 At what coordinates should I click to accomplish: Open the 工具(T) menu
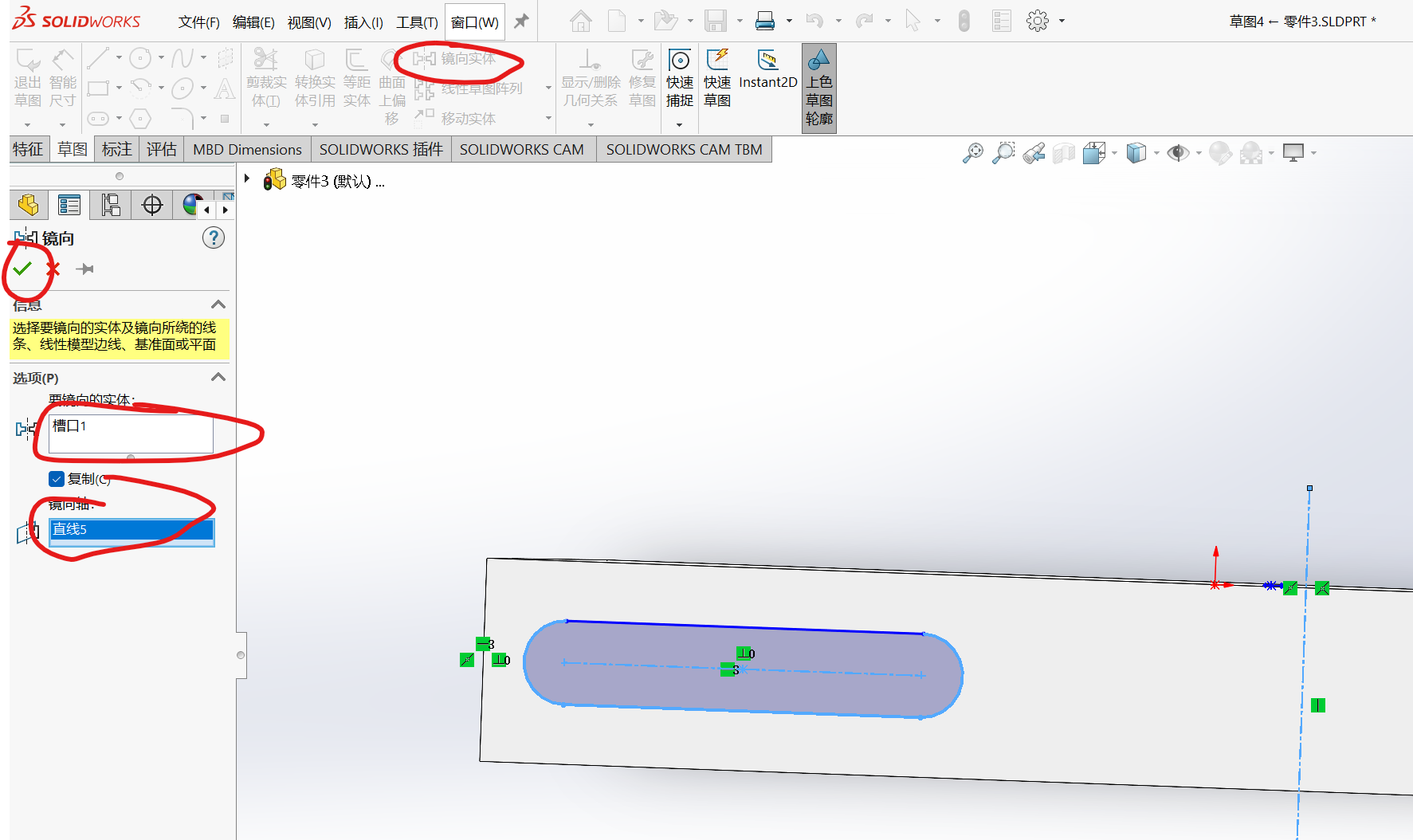coord(417,22)
